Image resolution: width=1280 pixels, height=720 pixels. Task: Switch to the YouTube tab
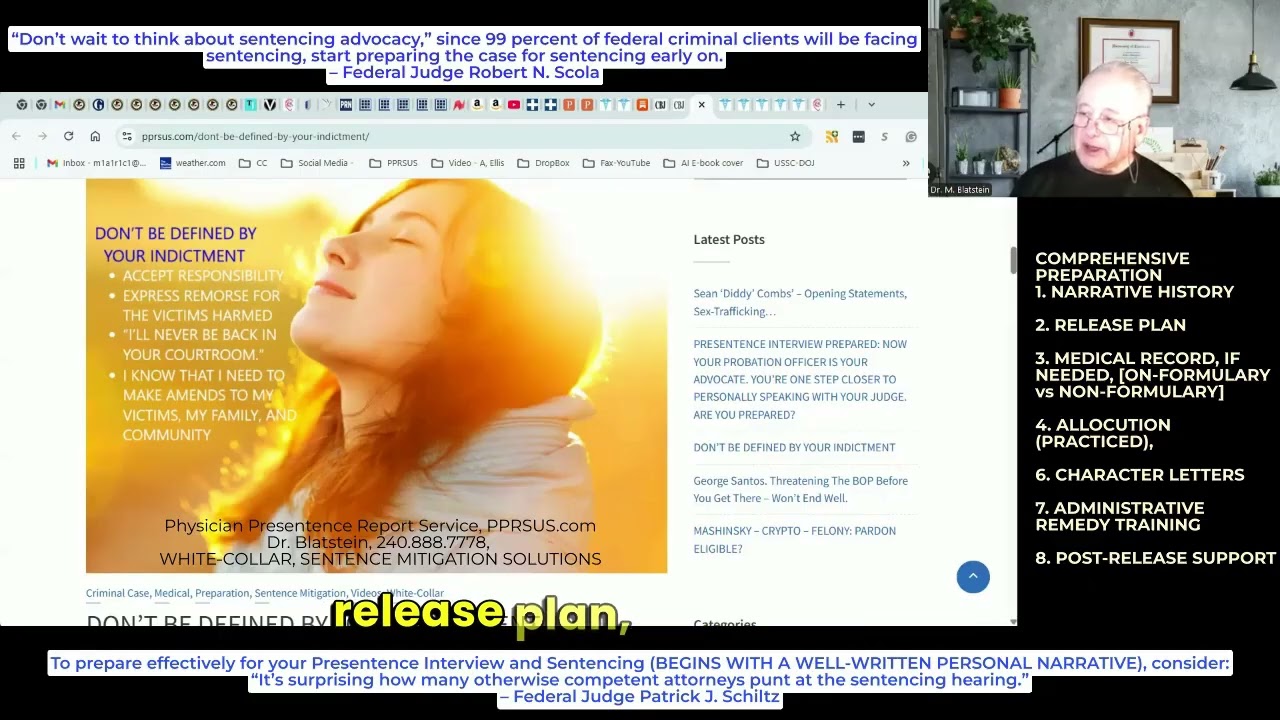[513, 104]
